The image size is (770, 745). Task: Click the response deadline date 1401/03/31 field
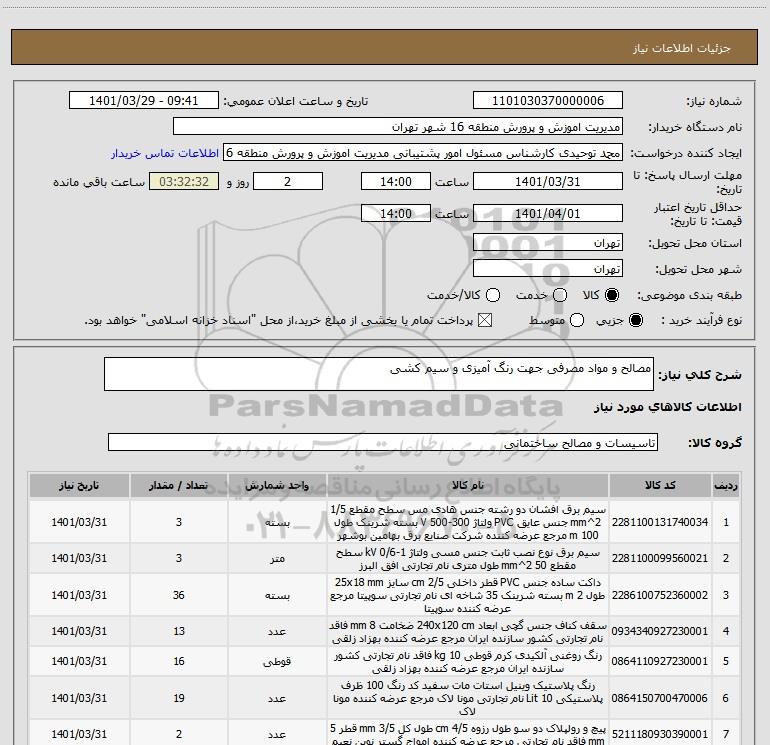[x=548, y=182]
